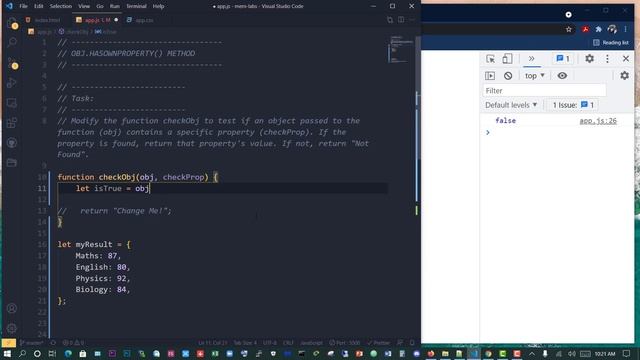Open the app.js:26 source link
Screen dimensions: 640x360
click(x=598, y=121)
